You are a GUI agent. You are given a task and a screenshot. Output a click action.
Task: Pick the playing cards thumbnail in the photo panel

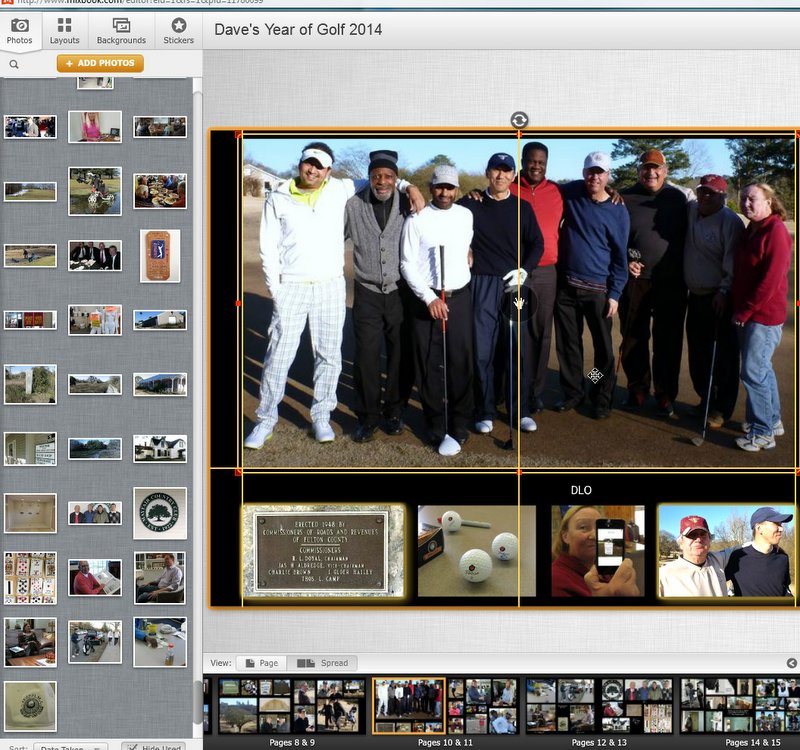[x=30, y=578]
